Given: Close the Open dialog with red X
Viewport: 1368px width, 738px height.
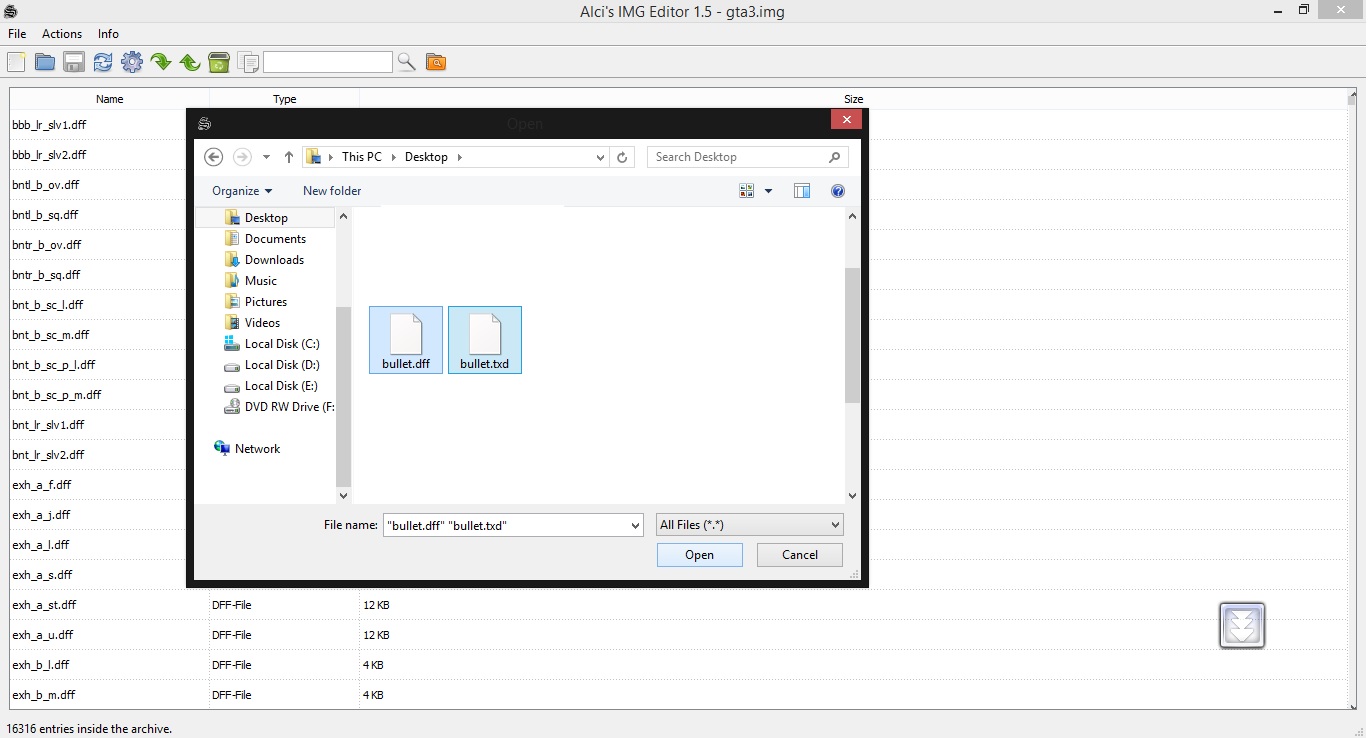Looking at the screenshot, I should (846, 120).
